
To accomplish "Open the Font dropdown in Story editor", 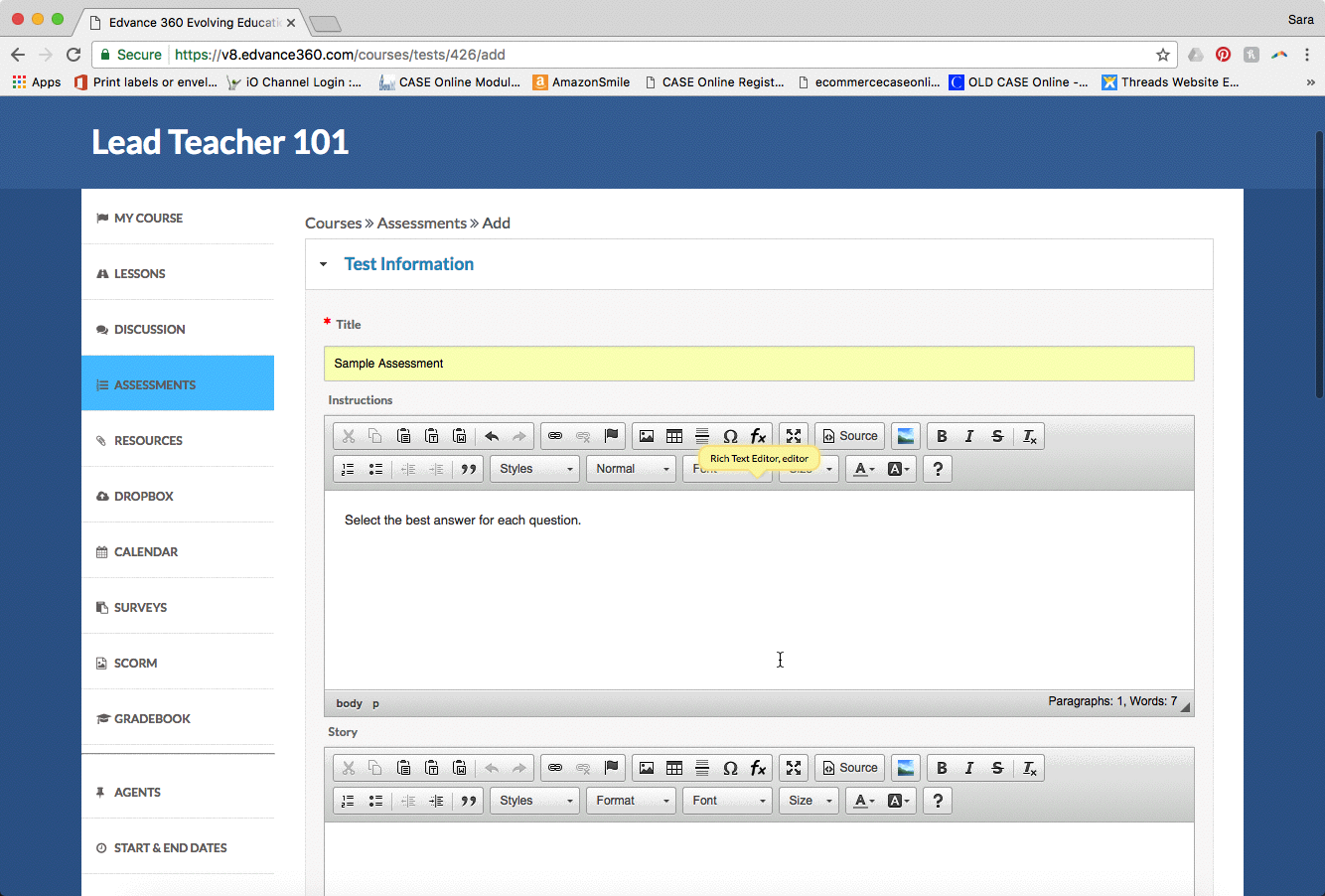I will click(728, 801).
